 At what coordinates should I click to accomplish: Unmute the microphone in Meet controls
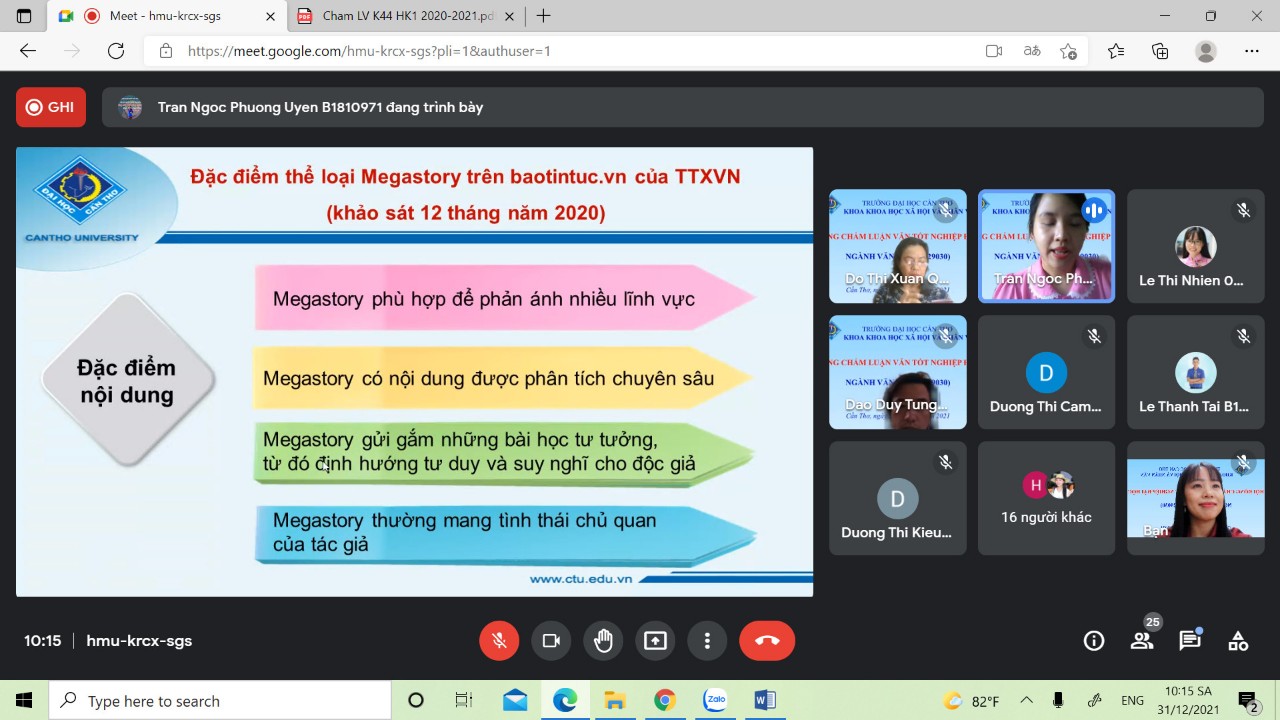coord(499,641)
